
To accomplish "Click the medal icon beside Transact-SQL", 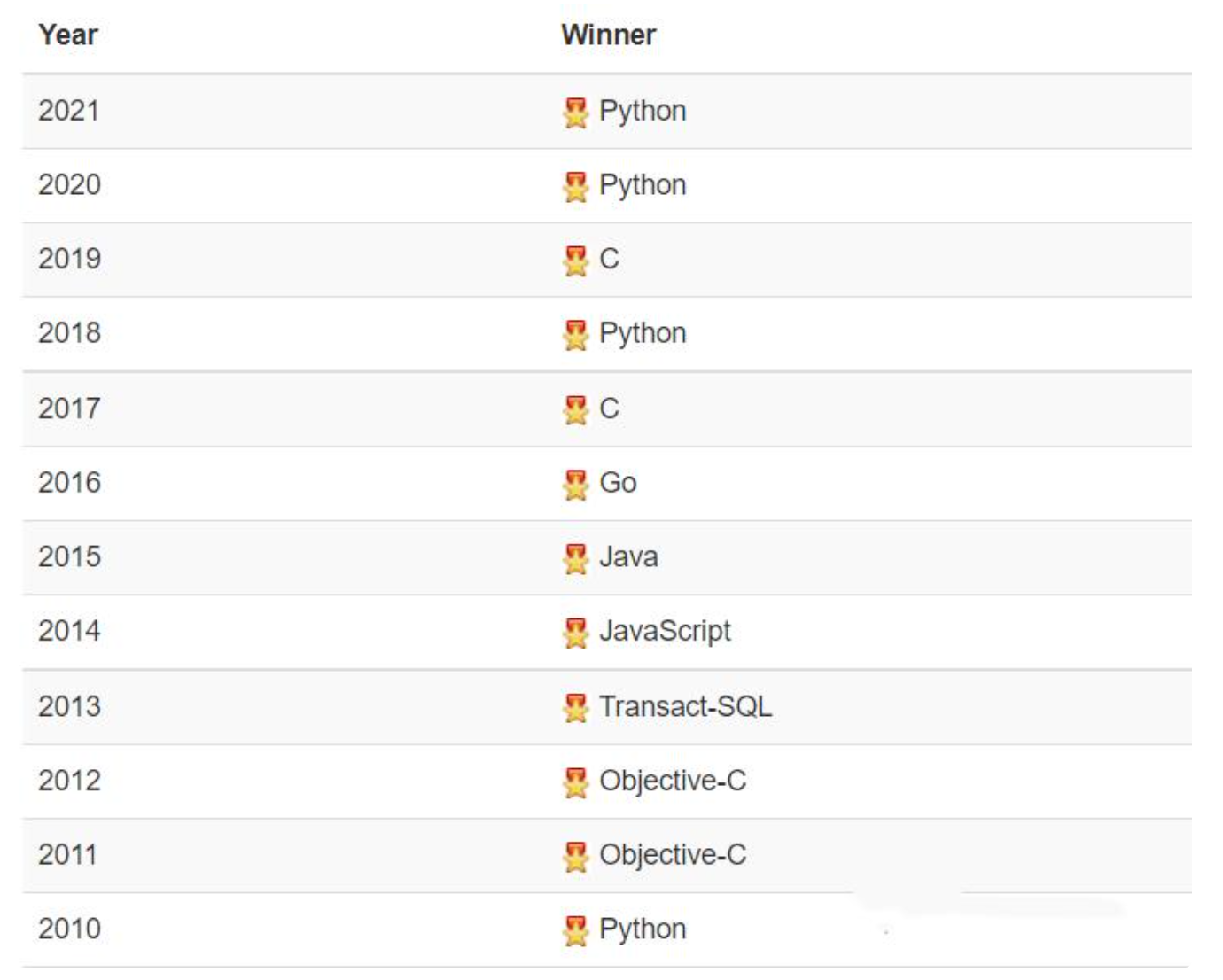I will 575,708.
